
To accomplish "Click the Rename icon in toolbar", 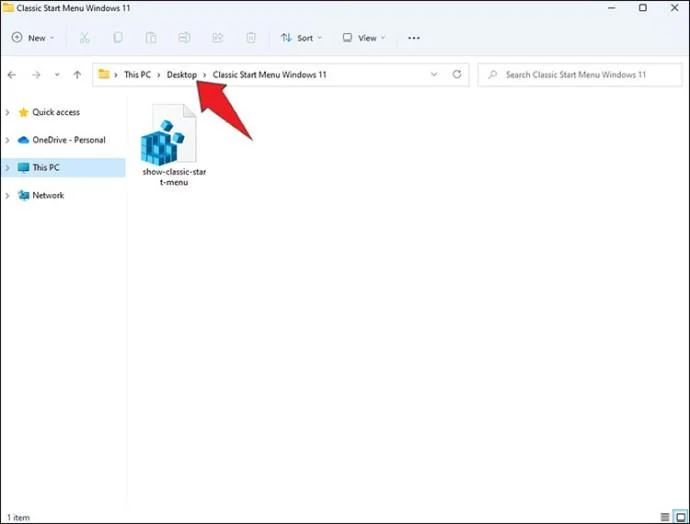I will (184, 38).
